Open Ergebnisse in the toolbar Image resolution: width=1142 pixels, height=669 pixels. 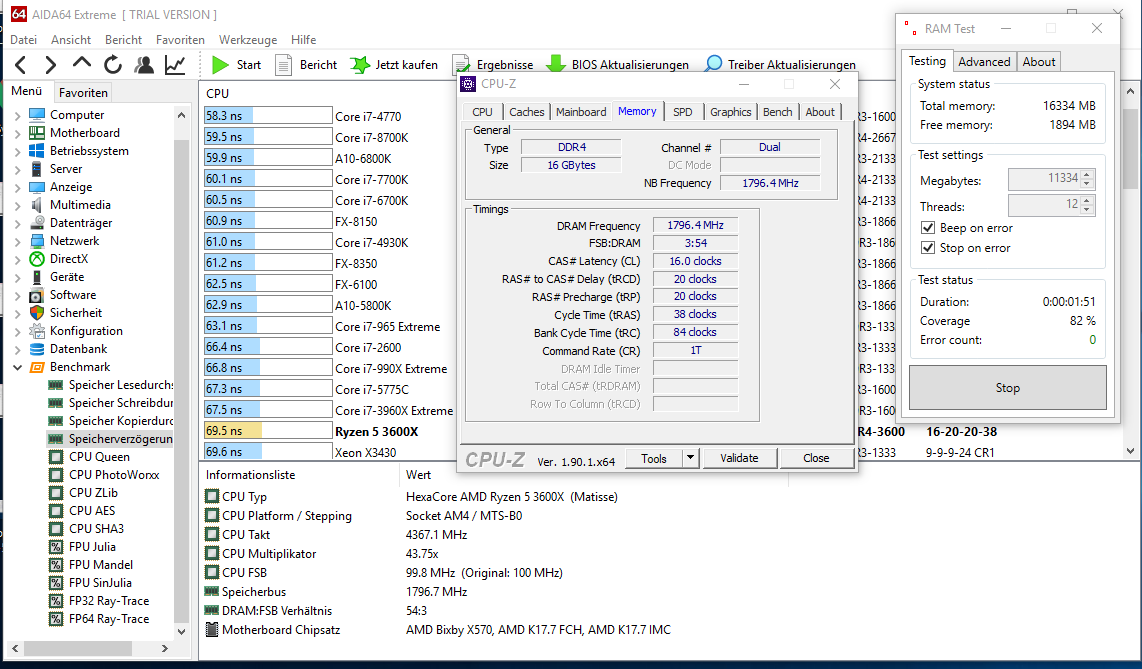493,65
